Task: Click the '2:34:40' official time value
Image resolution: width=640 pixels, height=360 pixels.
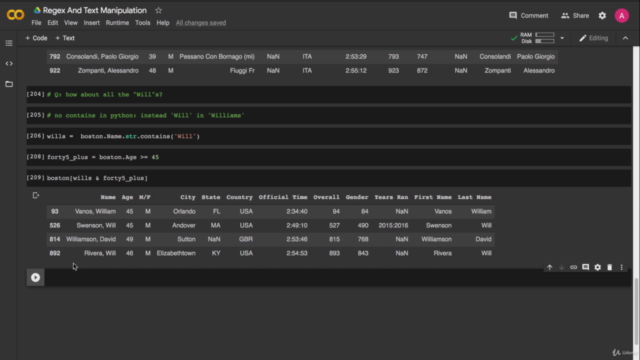Action: (x=297, y=211)
